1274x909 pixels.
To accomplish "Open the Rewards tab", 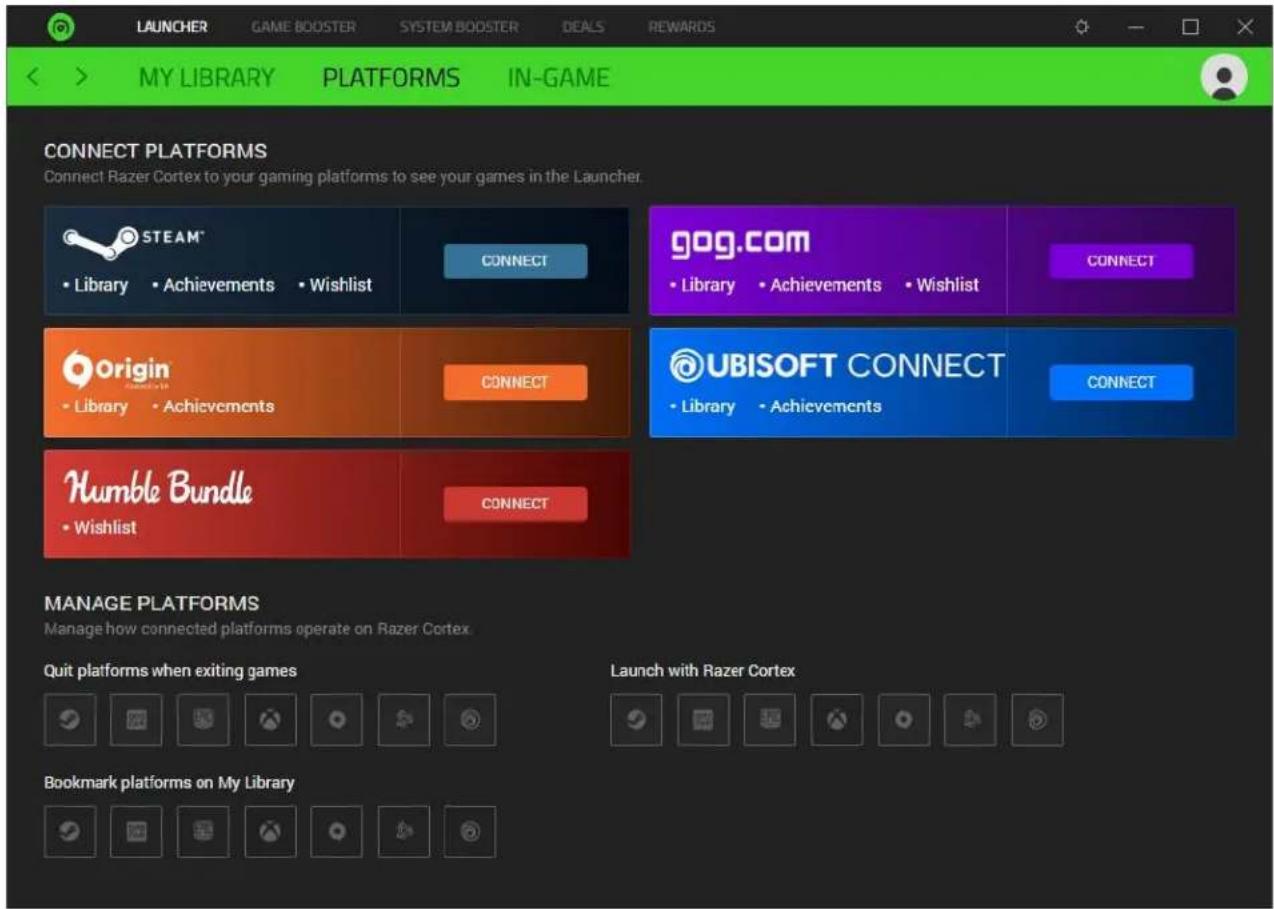I will 682,27.
